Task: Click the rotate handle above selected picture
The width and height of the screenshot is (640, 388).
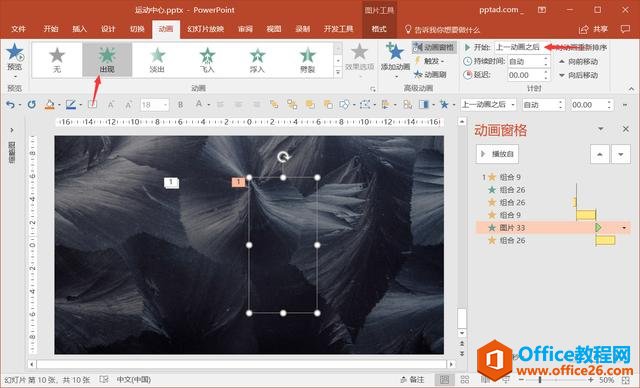Action: click(x=283, y=157)
